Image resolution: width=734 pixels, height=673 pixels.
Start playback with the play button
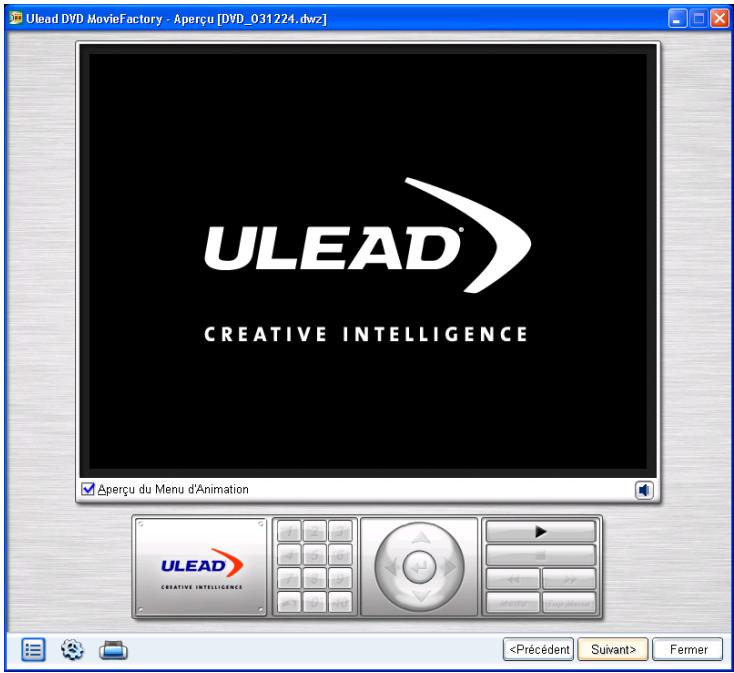click(541, 532)
